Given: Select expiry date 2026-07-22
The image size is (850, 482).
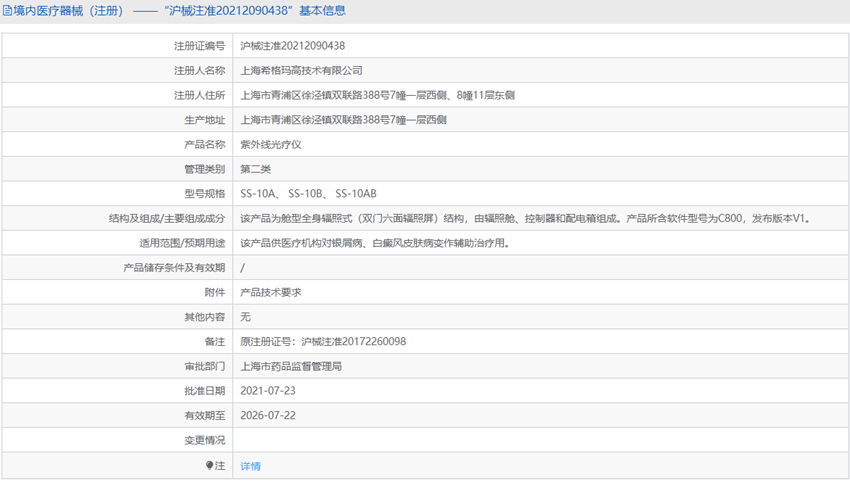Looking at the screenshot, I should tap(268, 415).
